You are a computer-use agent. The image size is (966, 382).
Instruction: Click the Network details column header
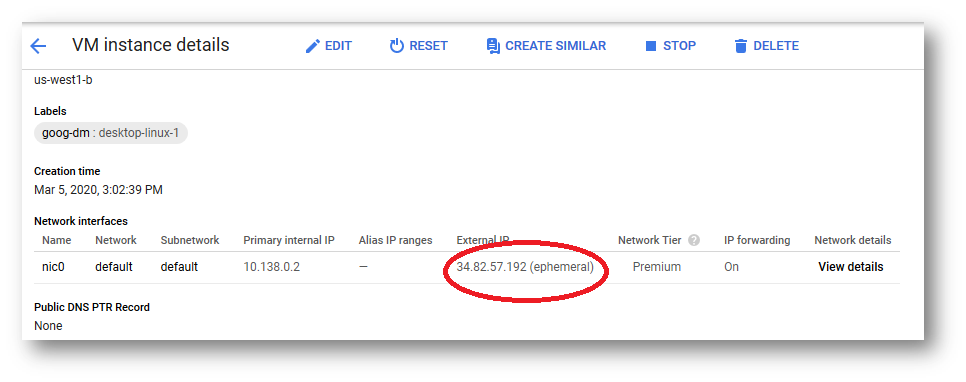tap(853, 240)
